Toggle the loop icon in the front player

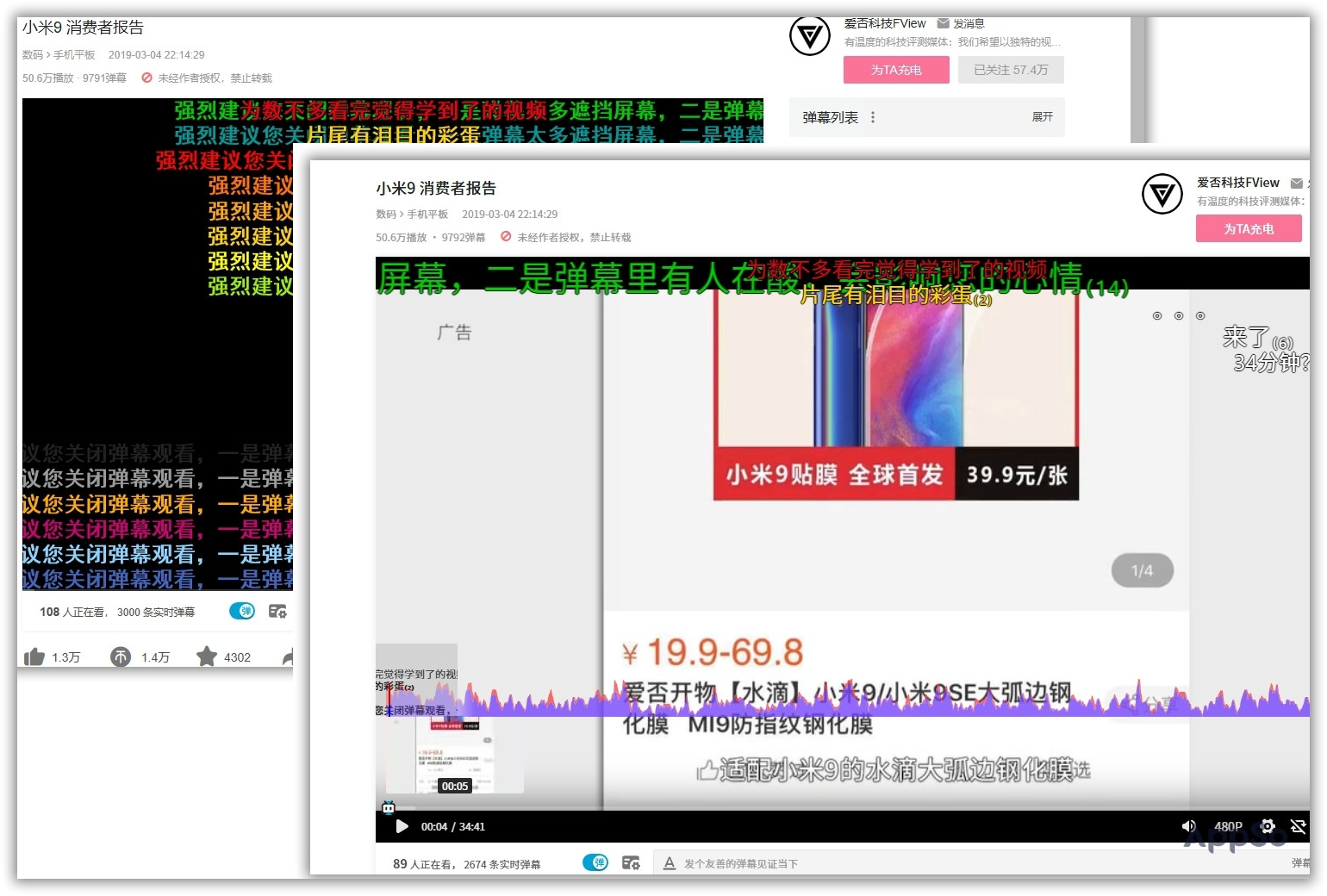pyautogui.click(x=1298, y=826)
